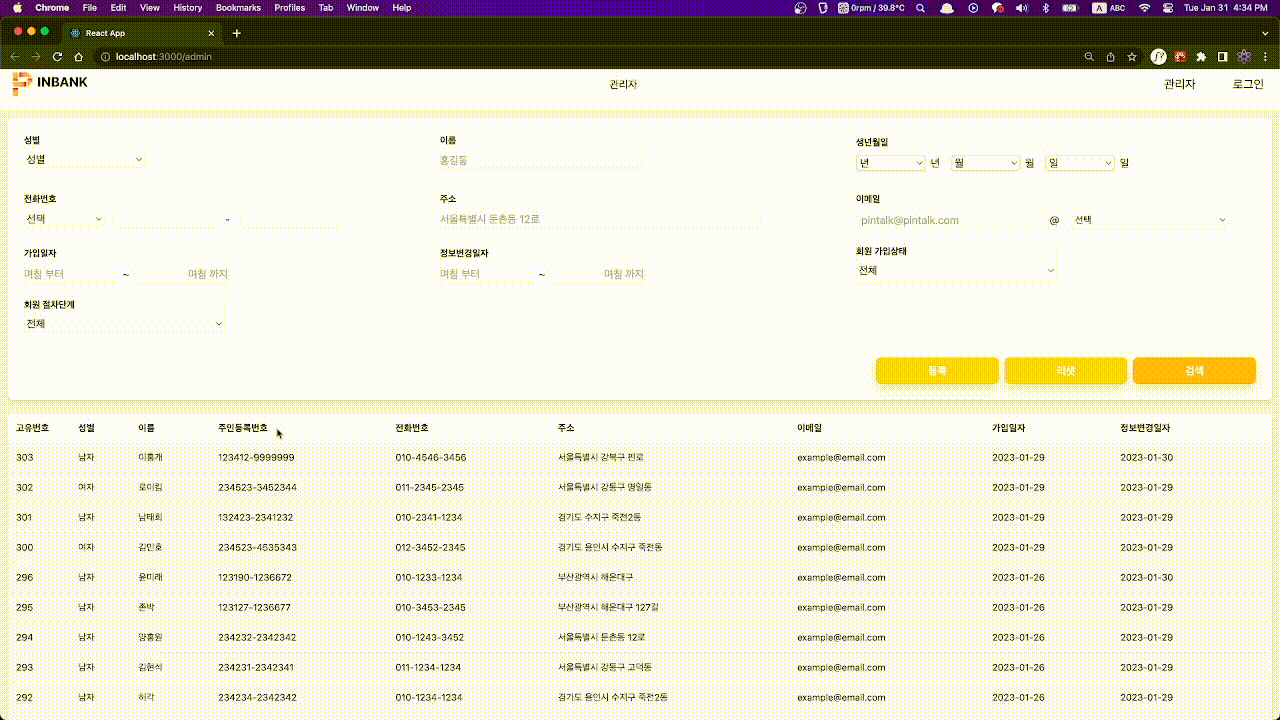
Task: Open the browser extensions puzzle icon
Action: tap(1202, 57)
